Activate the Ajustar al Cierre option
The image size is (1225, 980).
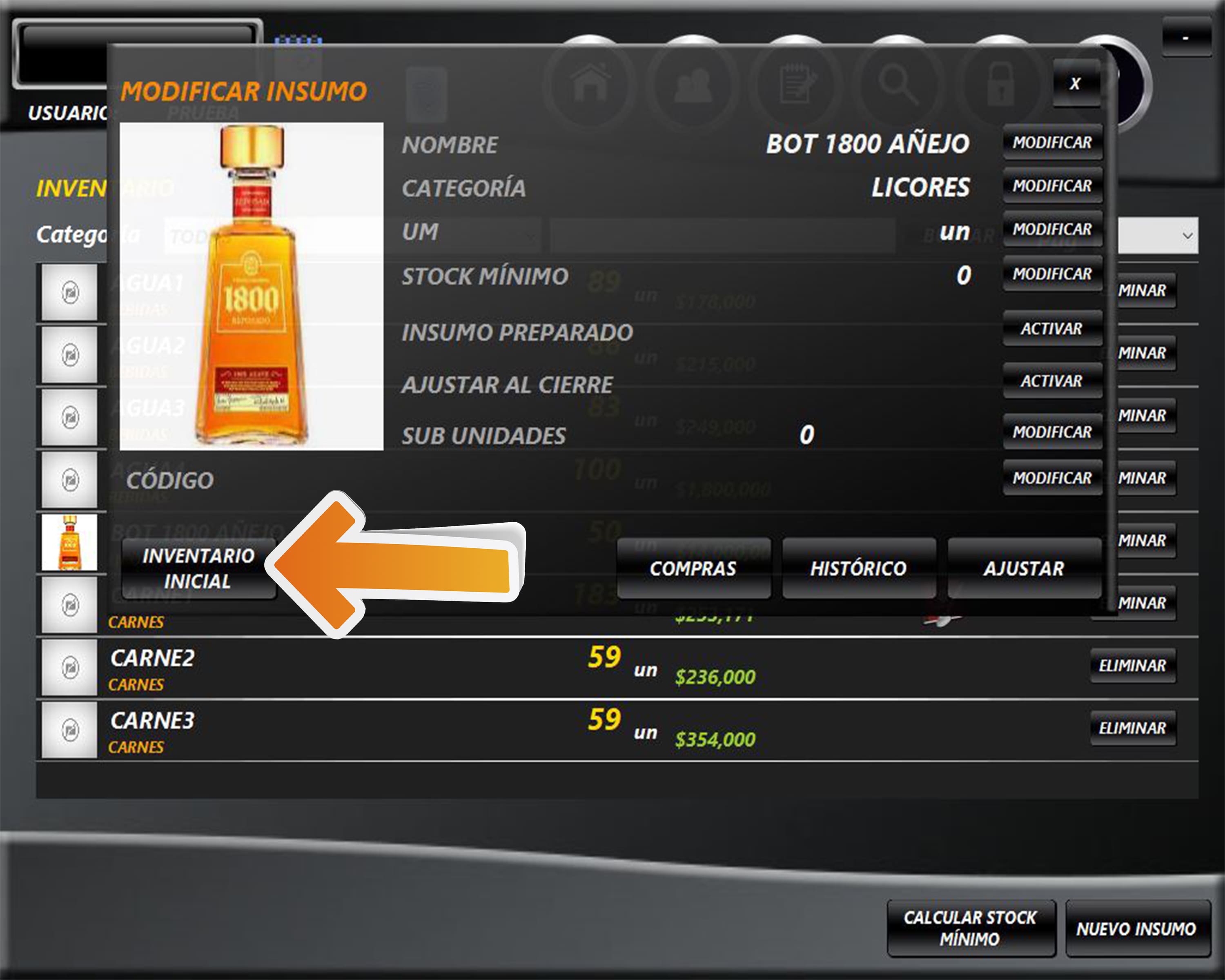pos(1052,381)
